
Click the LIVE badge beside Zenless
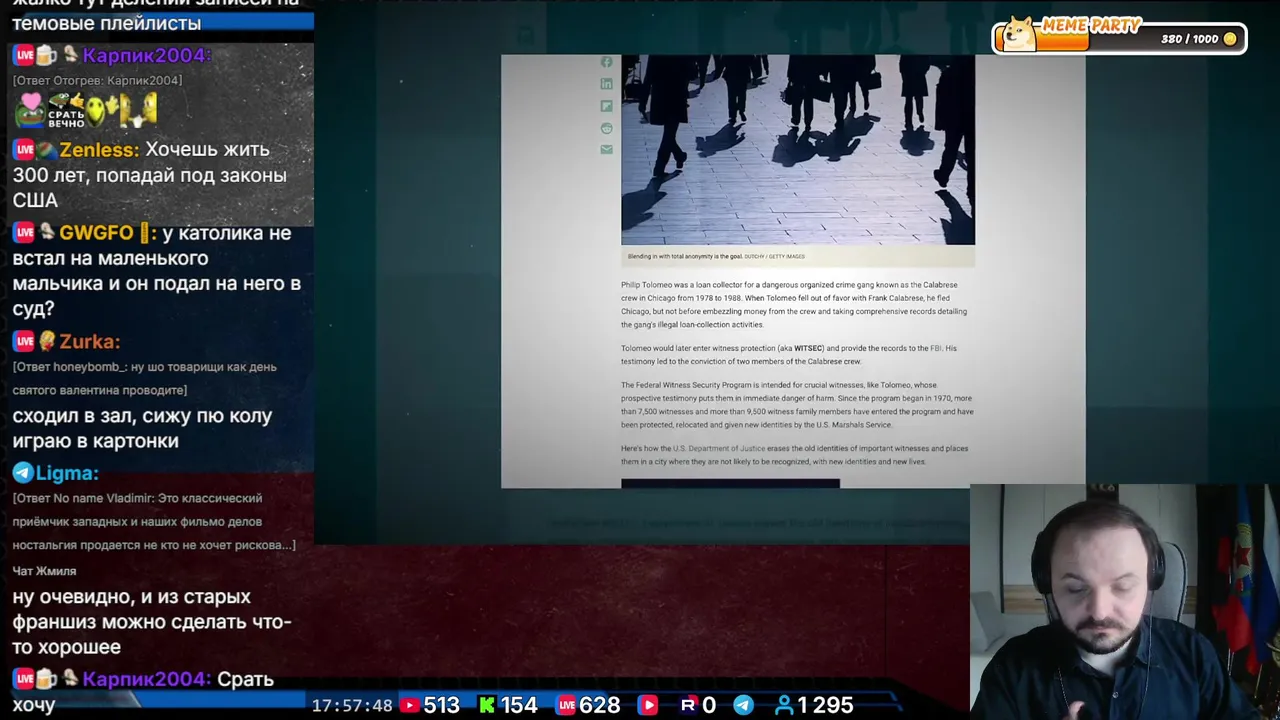pos(24,150)
